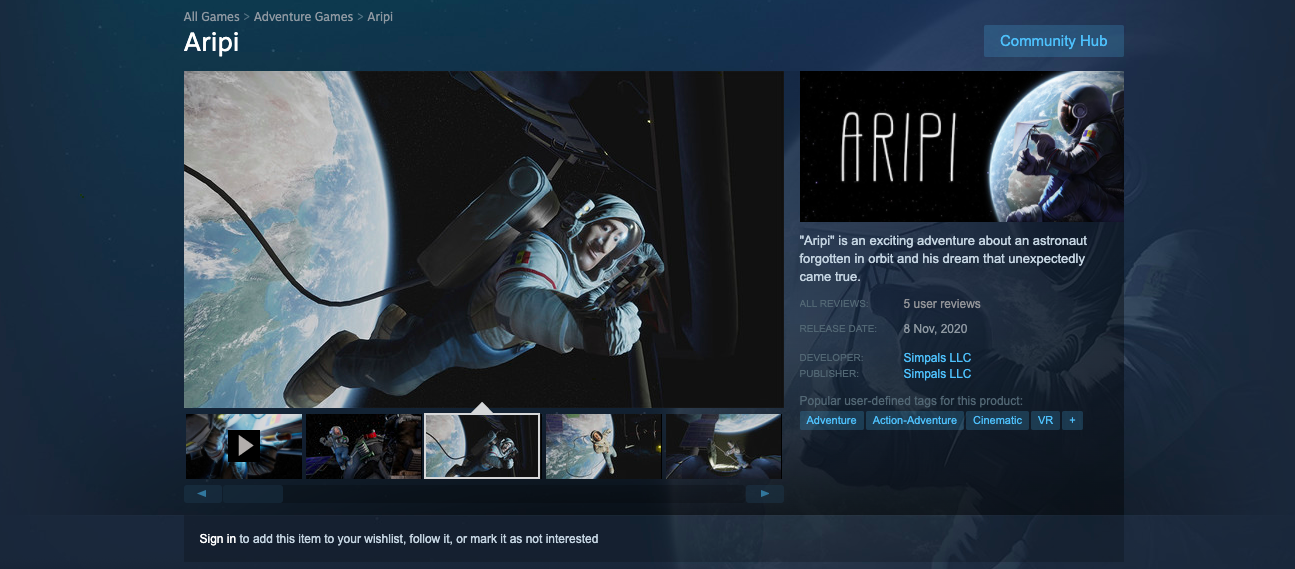This screenshot has width=1295, height=569.
Task: Select the highlighted astronaut near Earth thumbnail
Action: (482, 446)
